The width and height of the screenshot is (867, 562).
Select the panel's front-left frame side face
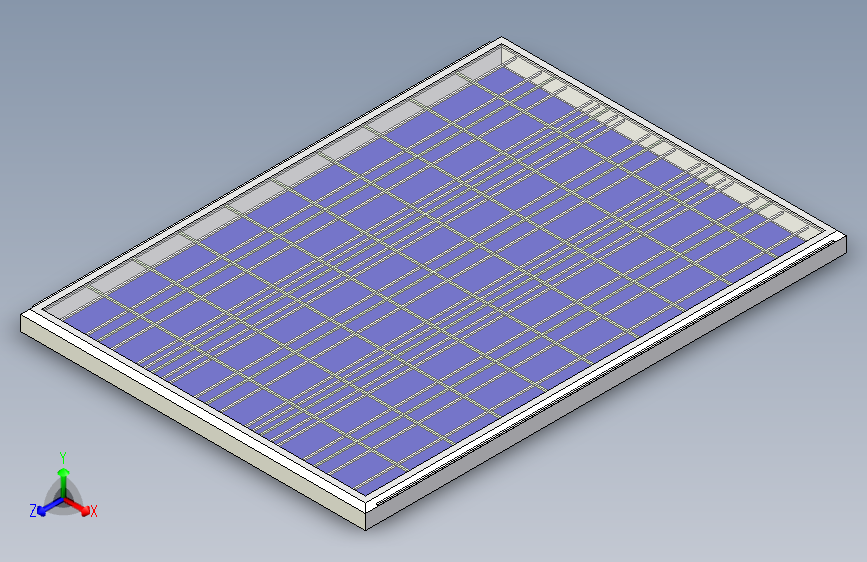coord(194,423)
